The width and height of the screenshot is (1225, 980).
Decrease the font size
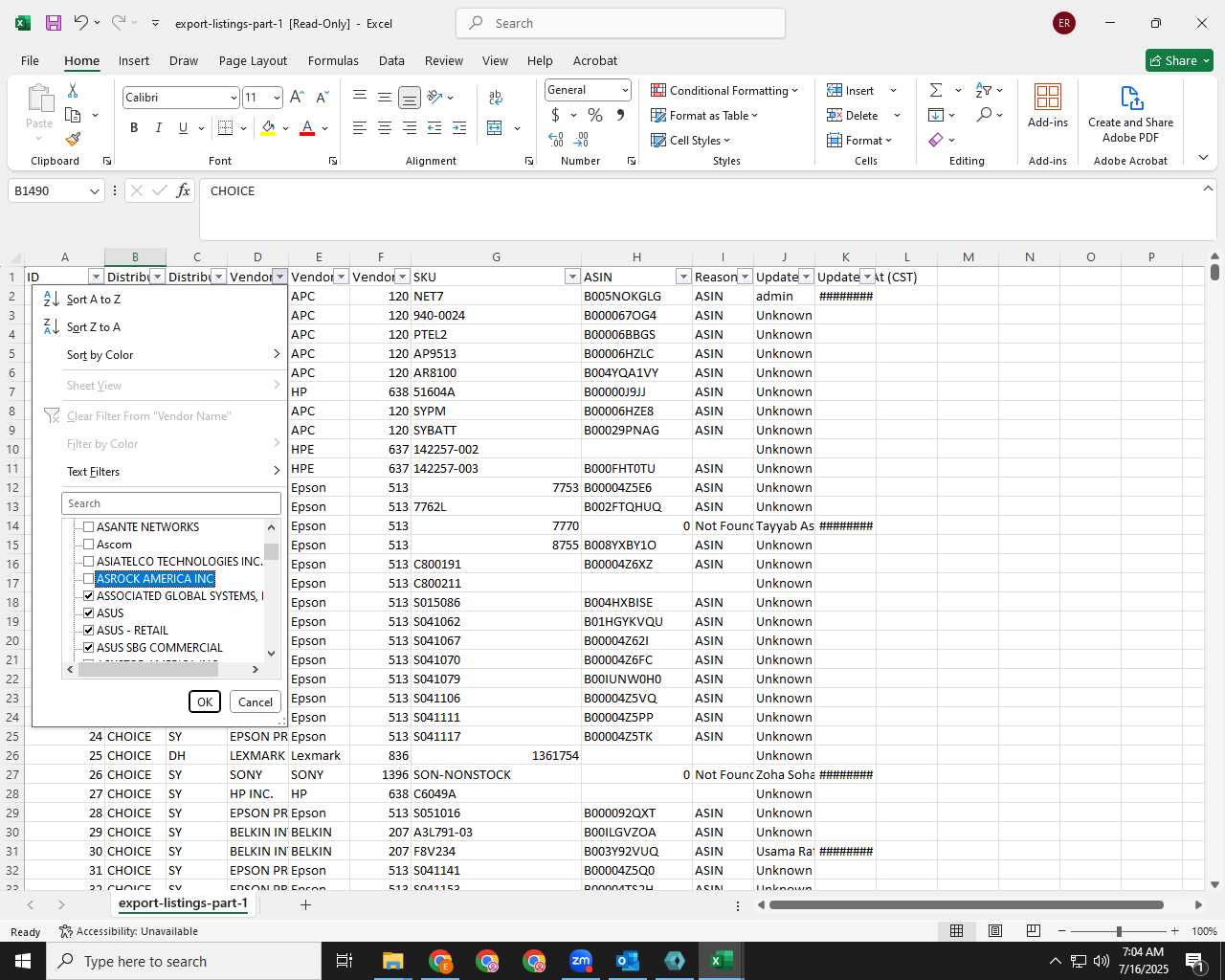click(x=323, y=97)
